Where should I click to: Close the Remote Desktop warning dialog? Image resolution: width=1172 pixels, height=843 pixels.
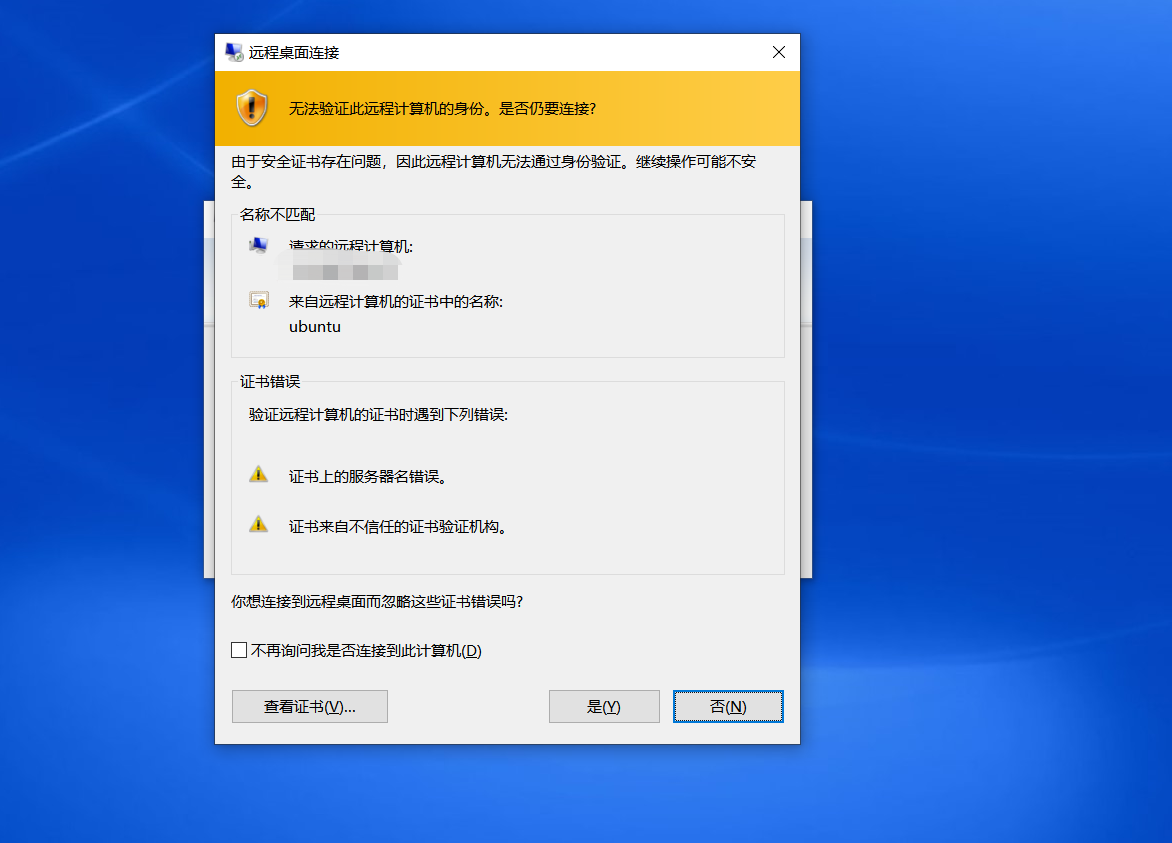778,52
